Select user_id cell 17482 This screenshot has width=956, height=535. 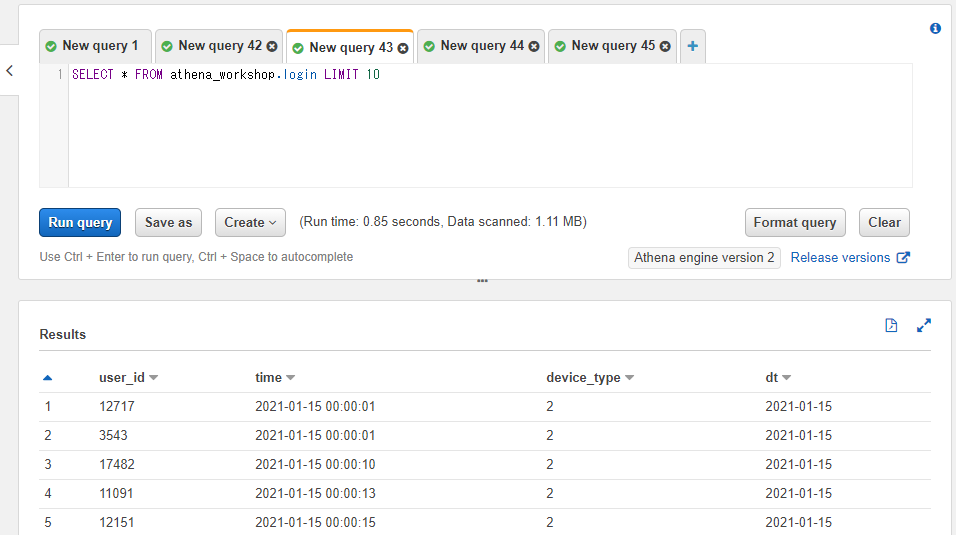coord(116,464)
